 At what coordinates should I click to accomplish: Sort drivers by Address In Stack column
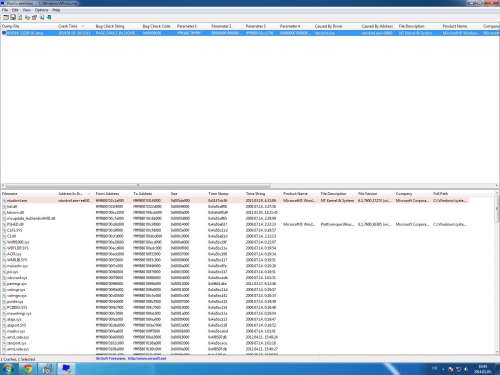pos(70,194)
